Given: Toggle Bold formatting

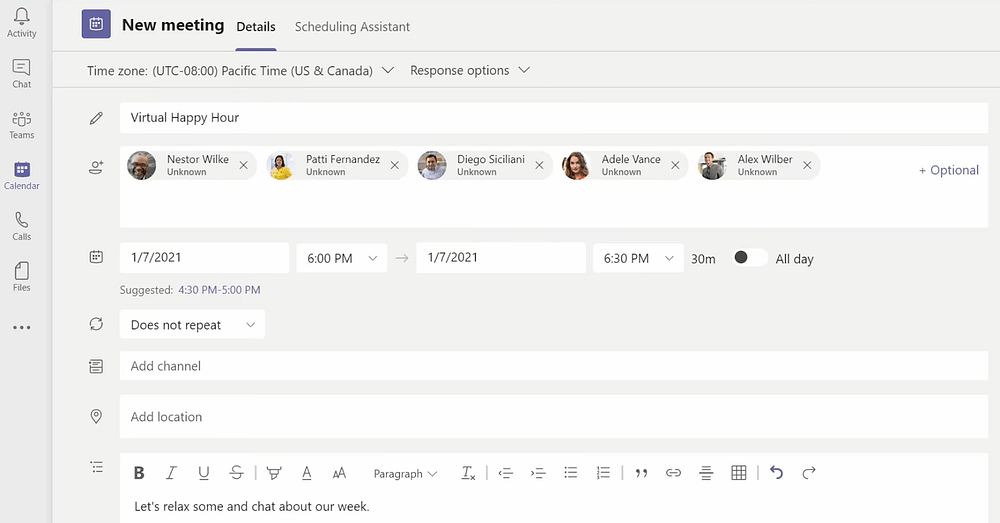Looking at the screenshot, I should (139, 473).
